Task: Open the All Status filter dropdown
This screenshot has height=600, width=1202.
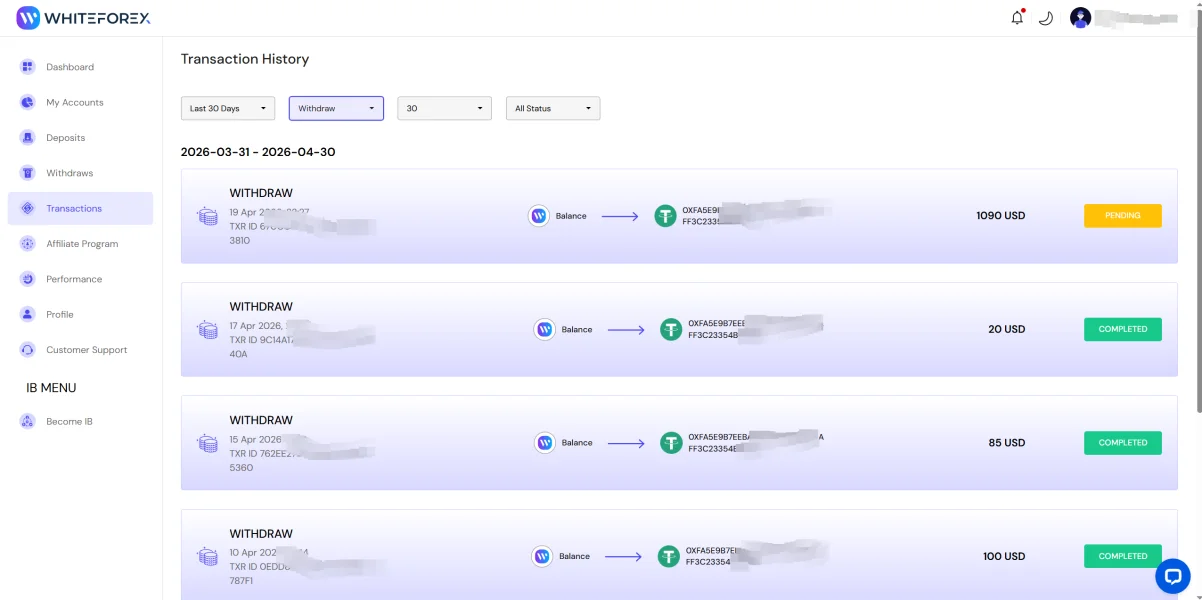Action: coord(553,108)
